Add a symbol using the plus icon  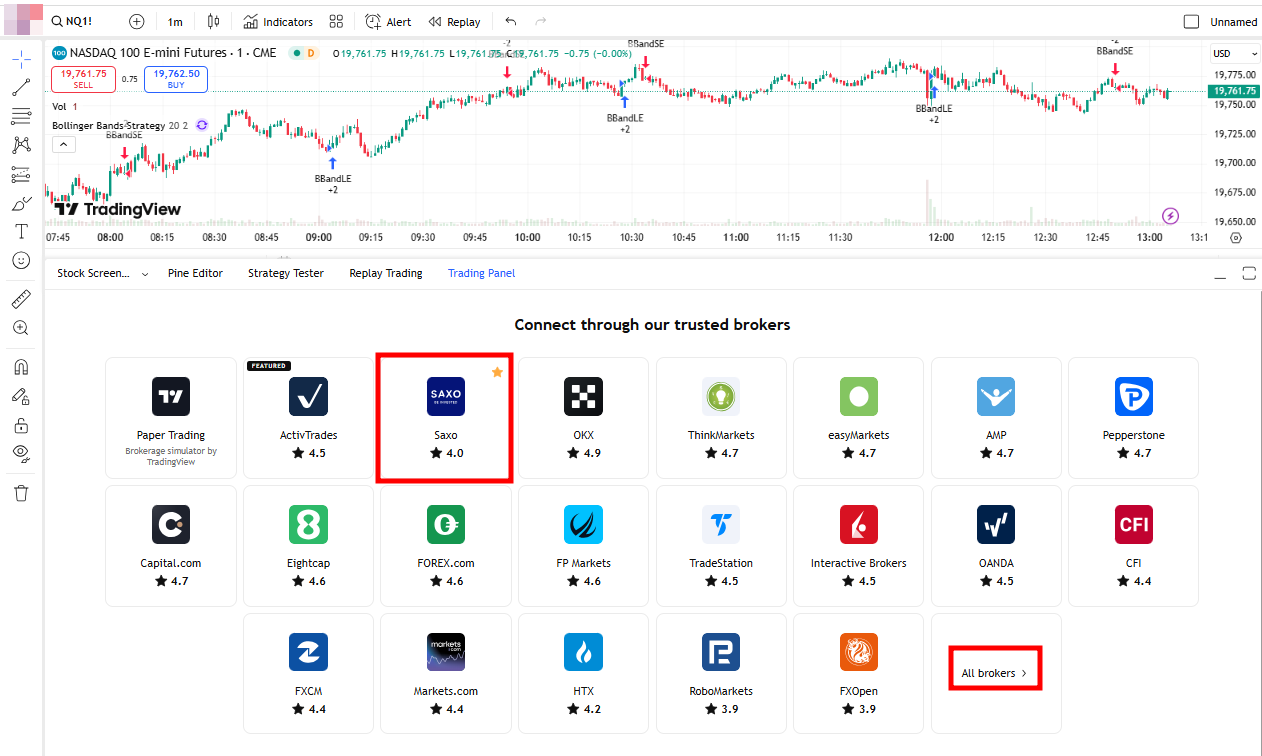pyautogui.click(x=137, y=21)
